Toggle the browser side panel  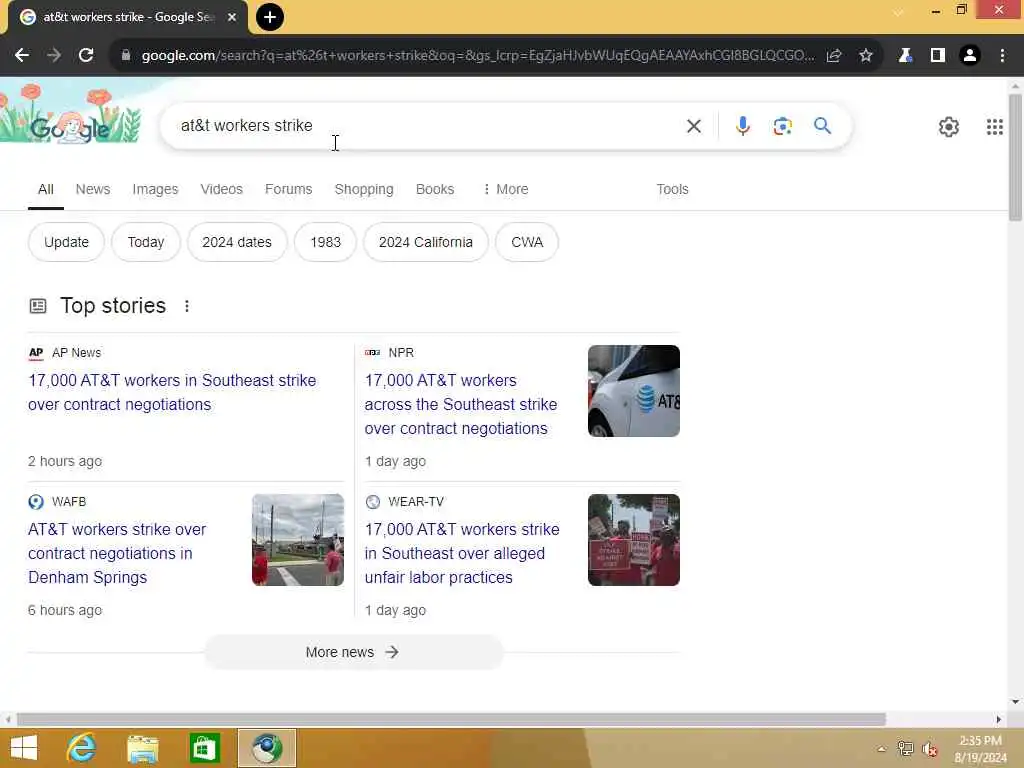(938, 56)
